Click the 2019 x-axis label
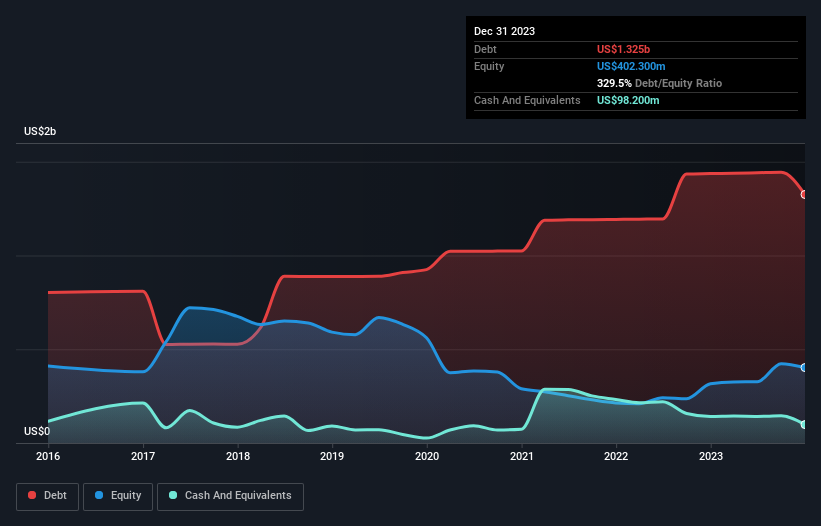Screen dimensions: 821x526 (x=332, y=456)
